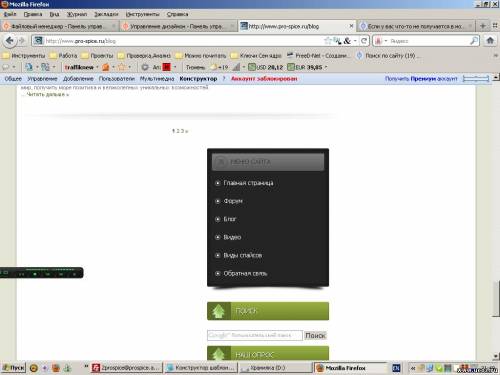Screen dimensions: 500x375
Task: Expand the search engine dropdown arrow in search box
Action: pyautogui.click(x=386, y=41)
